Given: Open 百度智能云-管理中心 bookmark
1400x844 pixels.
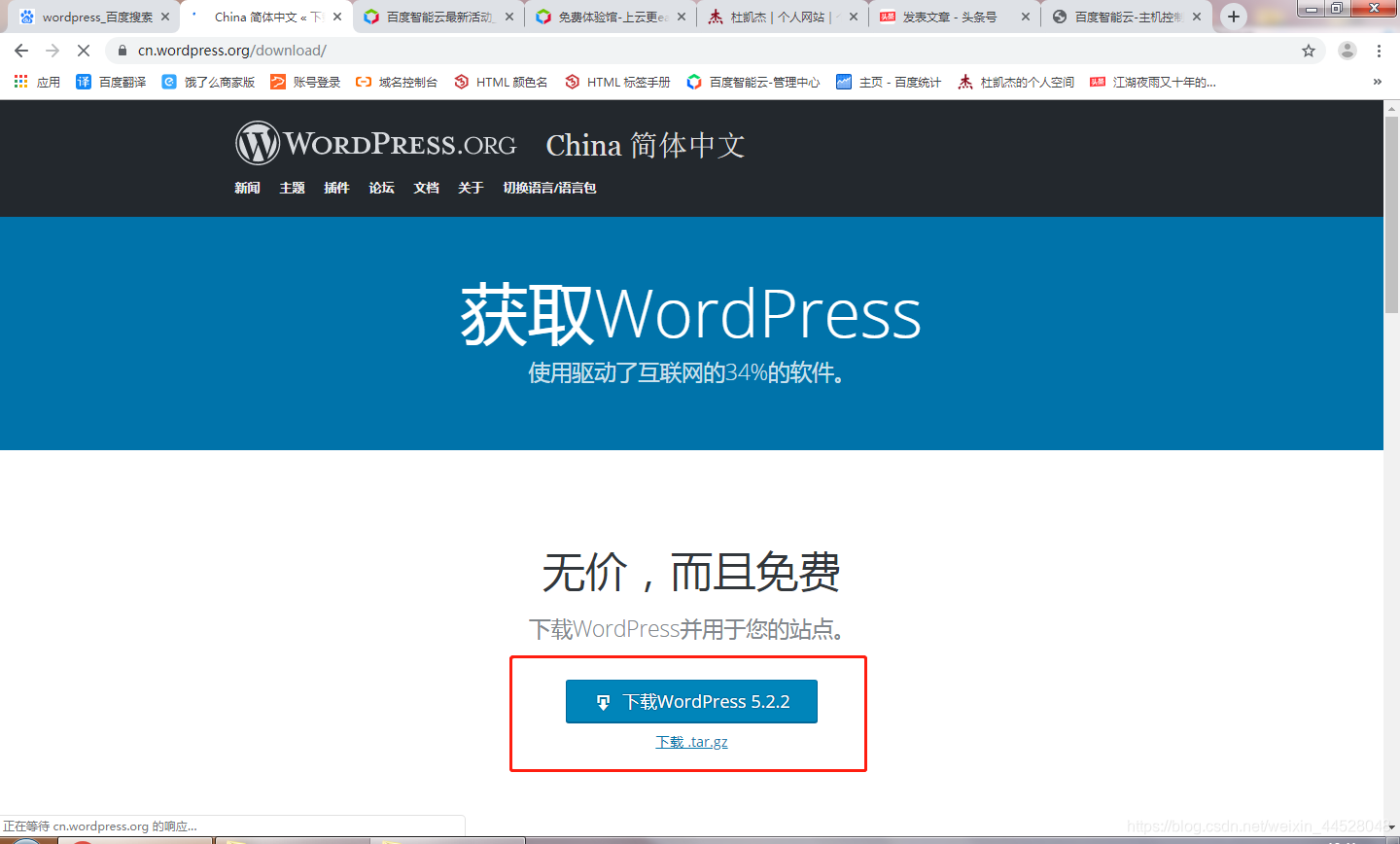Looking at the screenshot, I should 753,82.
